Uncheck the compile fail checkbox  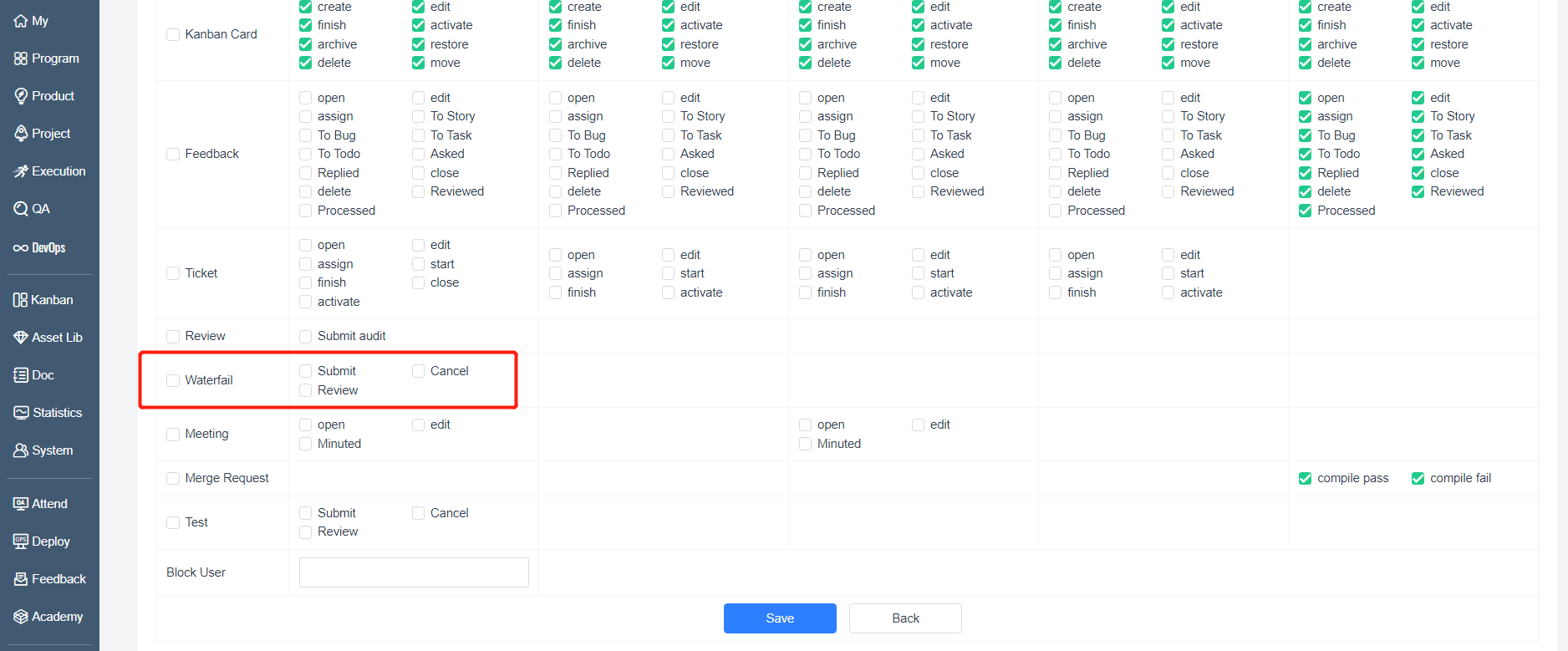1418,479
